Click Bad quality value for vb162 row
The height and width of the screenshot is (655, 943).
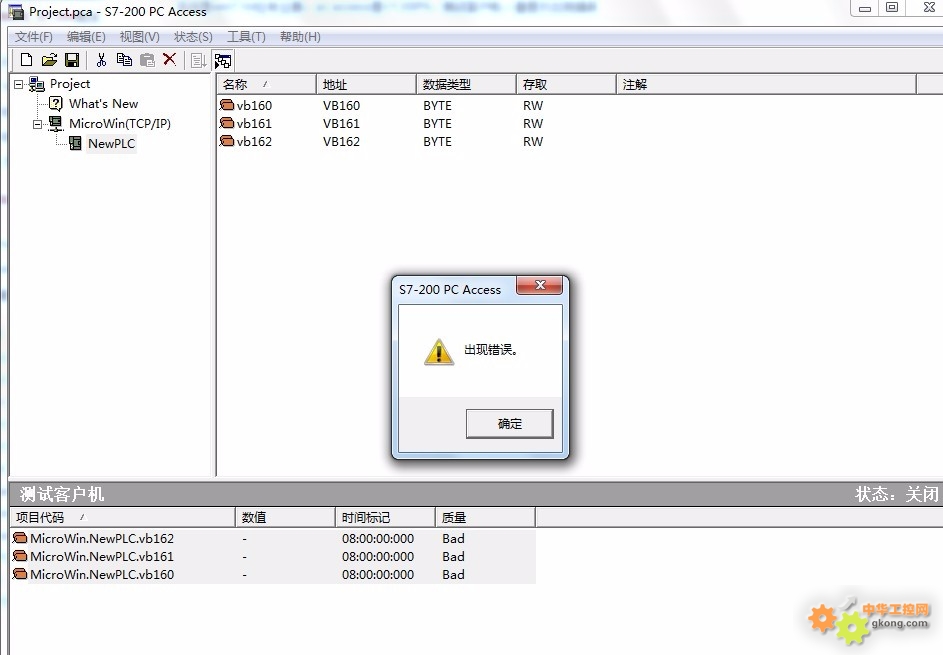(453, 538)
